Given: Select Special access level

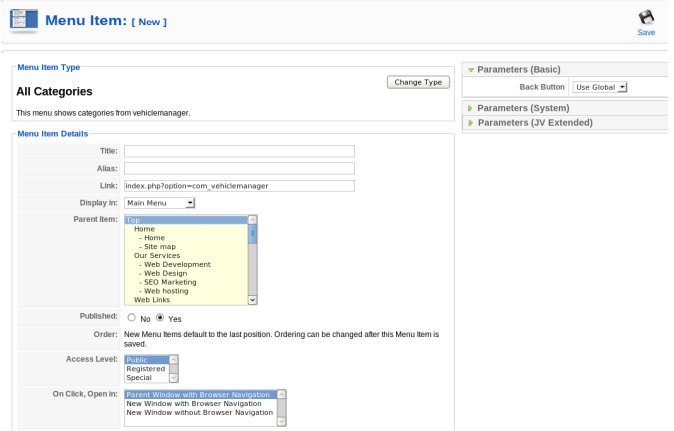Looking at the screenshot, I should point(147,378).
